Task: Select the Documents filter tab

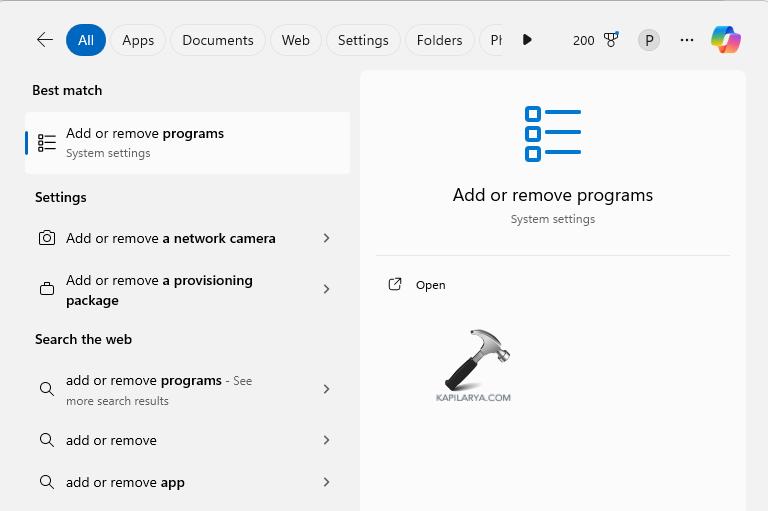Action: [218, 40]
